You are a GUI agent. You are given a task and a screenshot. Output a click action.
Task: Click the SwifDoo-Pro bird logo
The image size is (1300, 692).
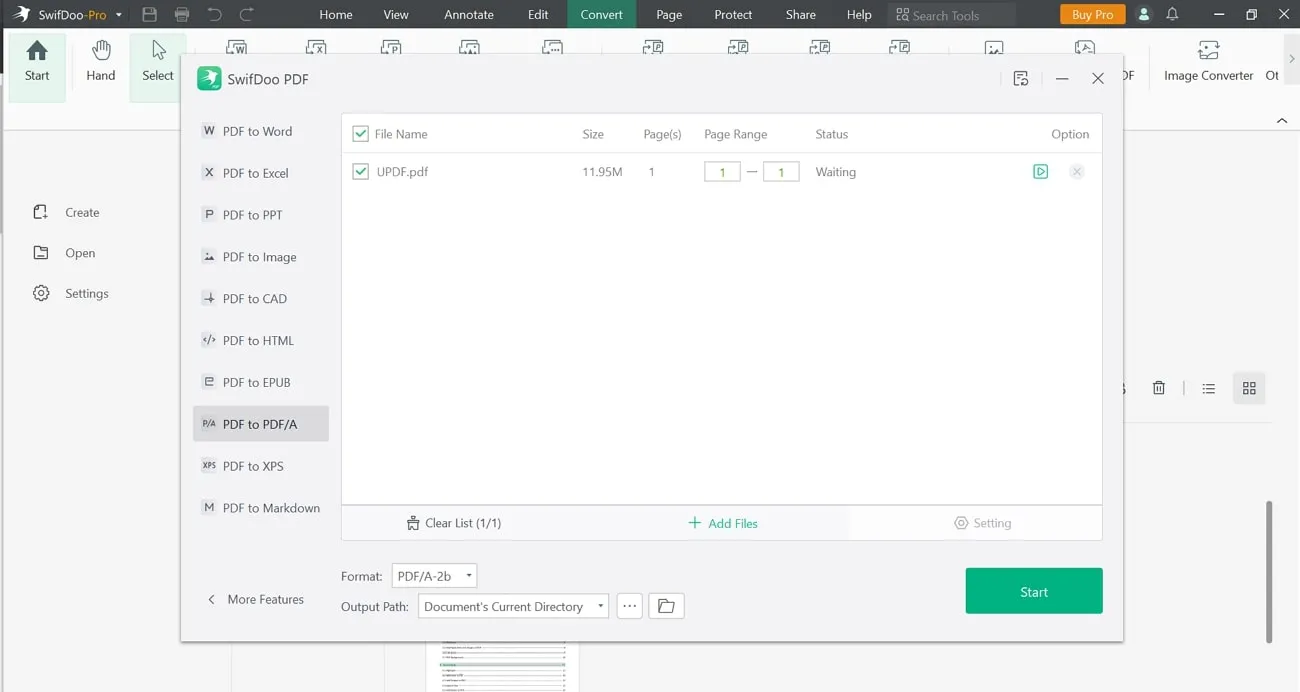(20, 15)
